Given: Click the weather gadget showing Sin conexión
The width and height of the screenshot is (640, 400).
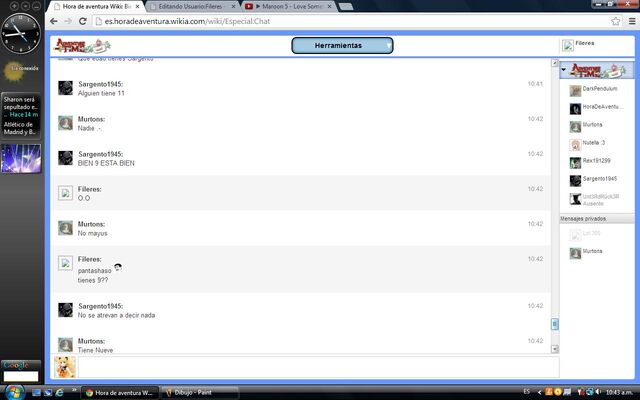Looking at the screenshot, I should pos(20,70).
